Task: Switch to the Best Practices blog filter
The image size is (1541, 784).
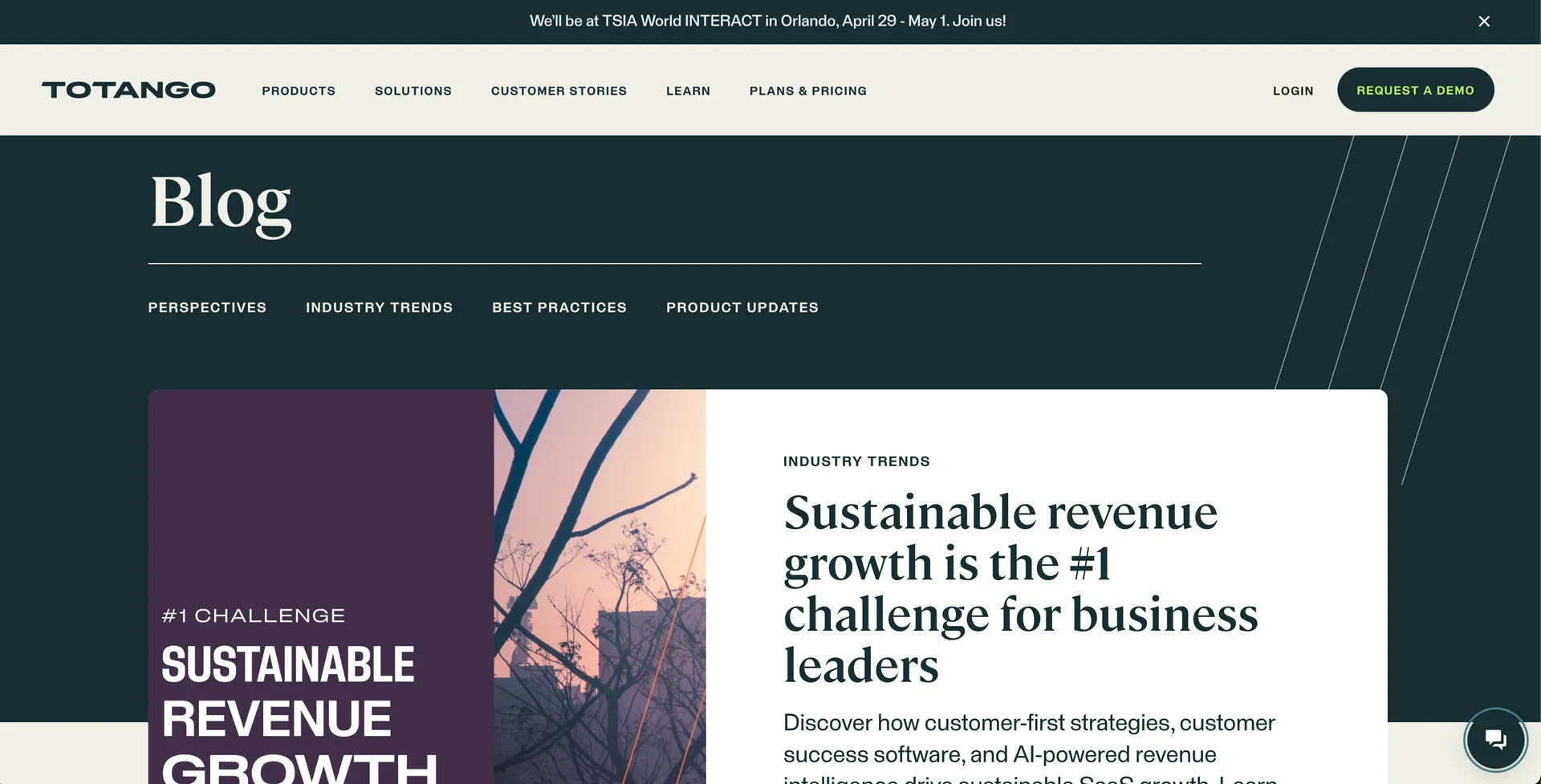Action: click(559, 307)
